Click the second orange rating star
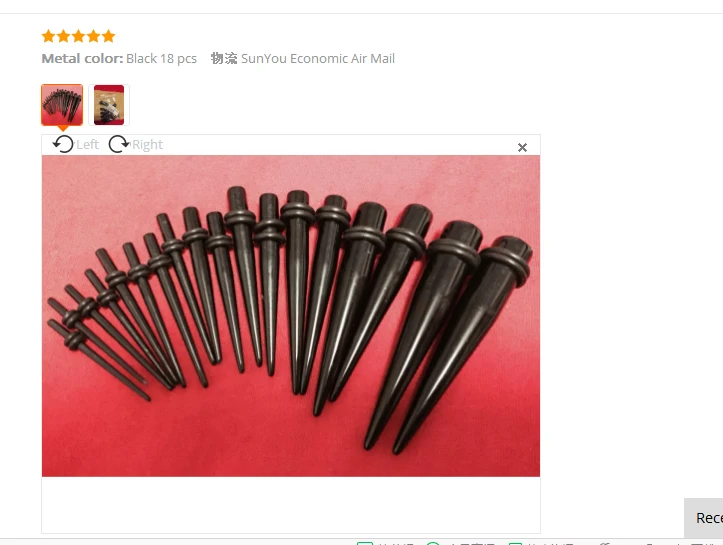This screenshot has width=723, height=545. pyautogui.click(x=64, y=36)
